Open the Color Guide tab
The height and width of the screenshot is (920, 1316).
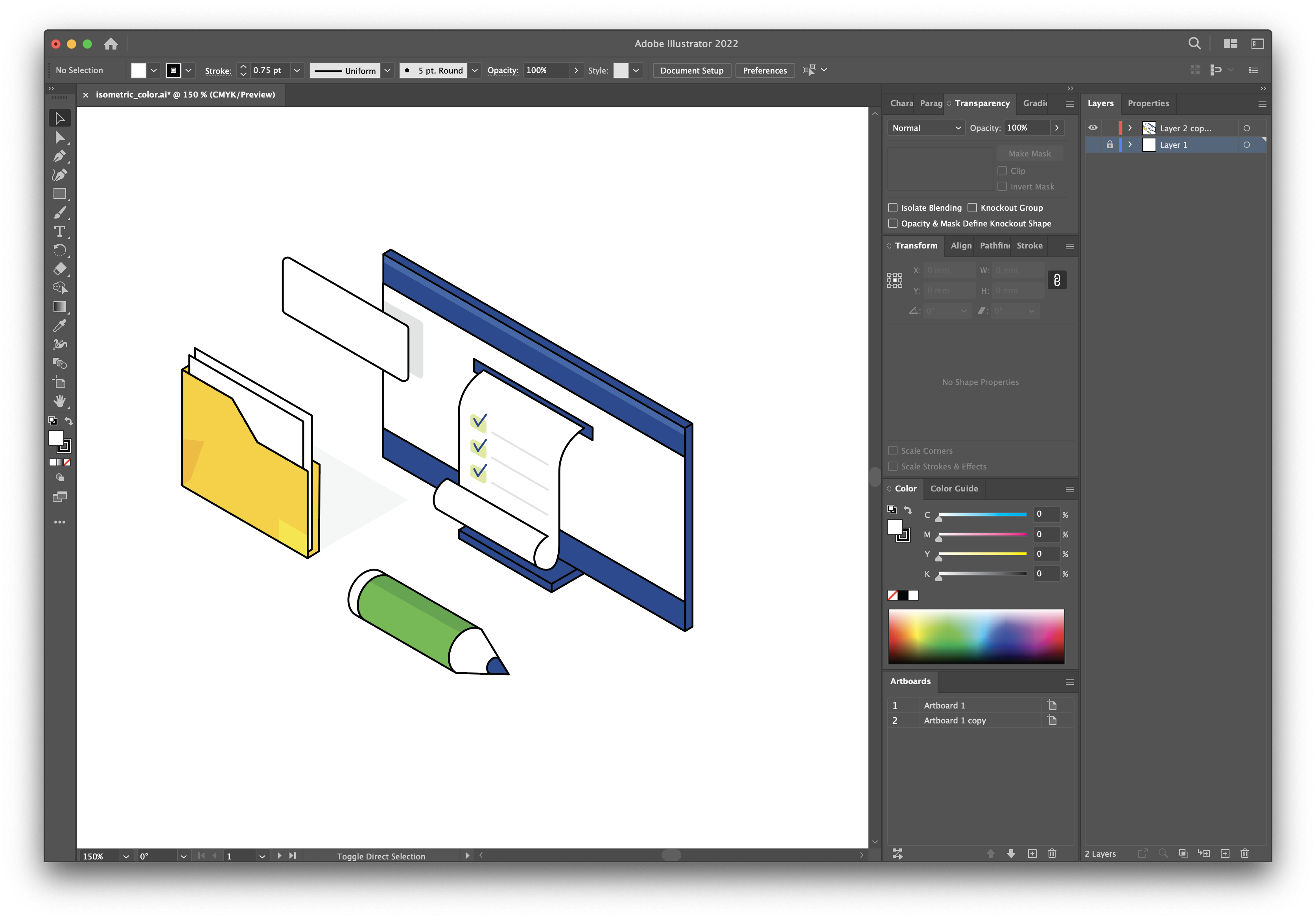954,489
